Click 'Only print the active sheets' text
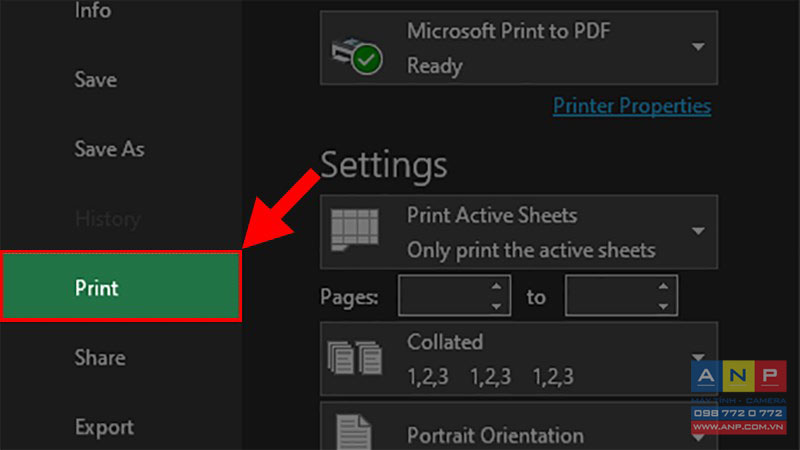 [x=531, y=251]
